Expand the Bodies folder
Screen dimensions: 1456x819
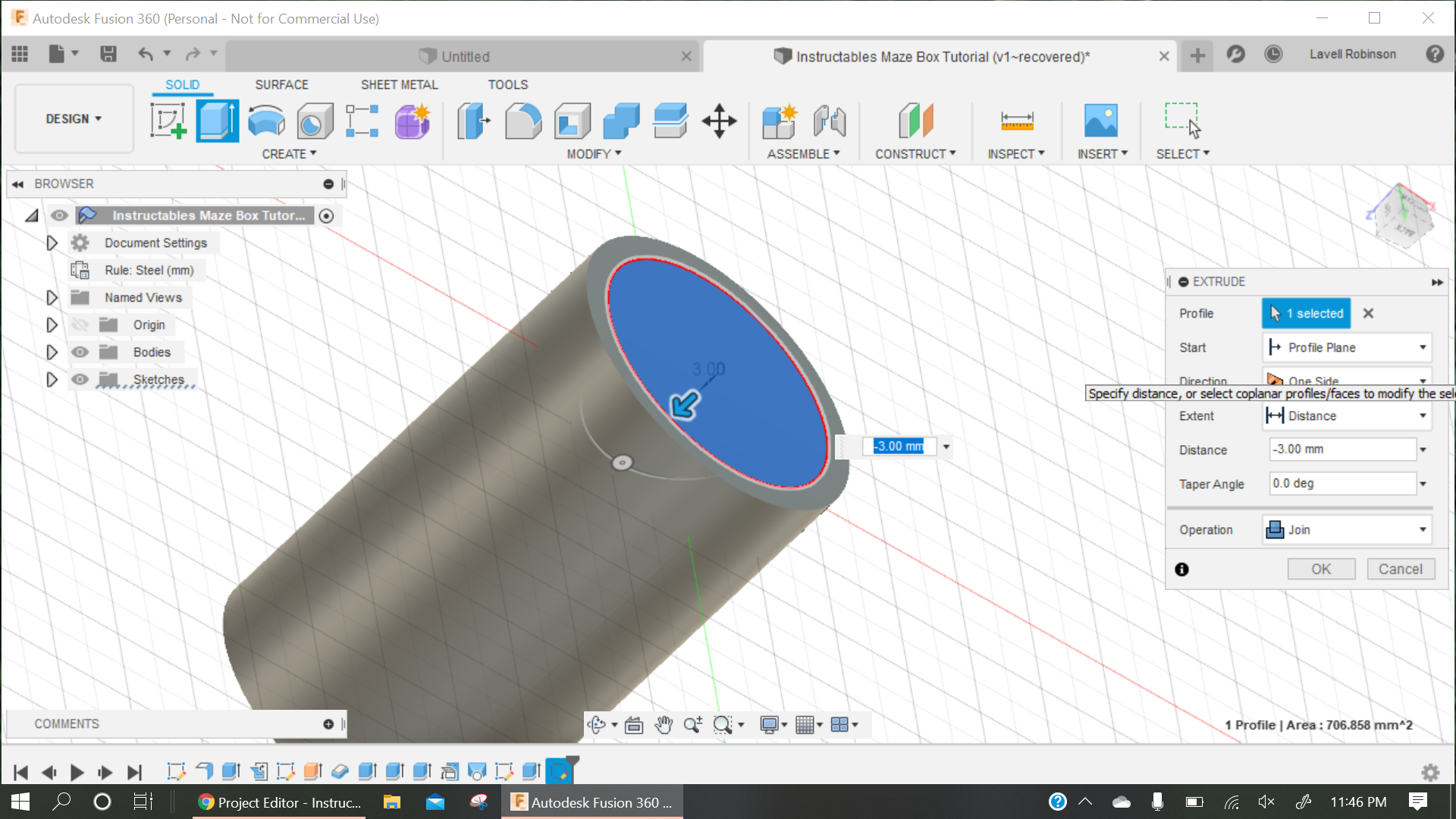tap(52, 352)
